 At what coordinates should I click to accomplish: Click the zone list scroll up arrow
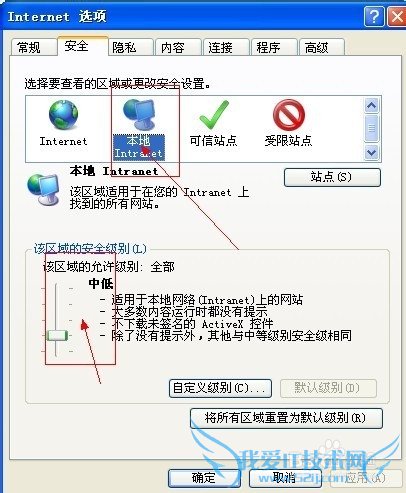(x=371, y=106)
